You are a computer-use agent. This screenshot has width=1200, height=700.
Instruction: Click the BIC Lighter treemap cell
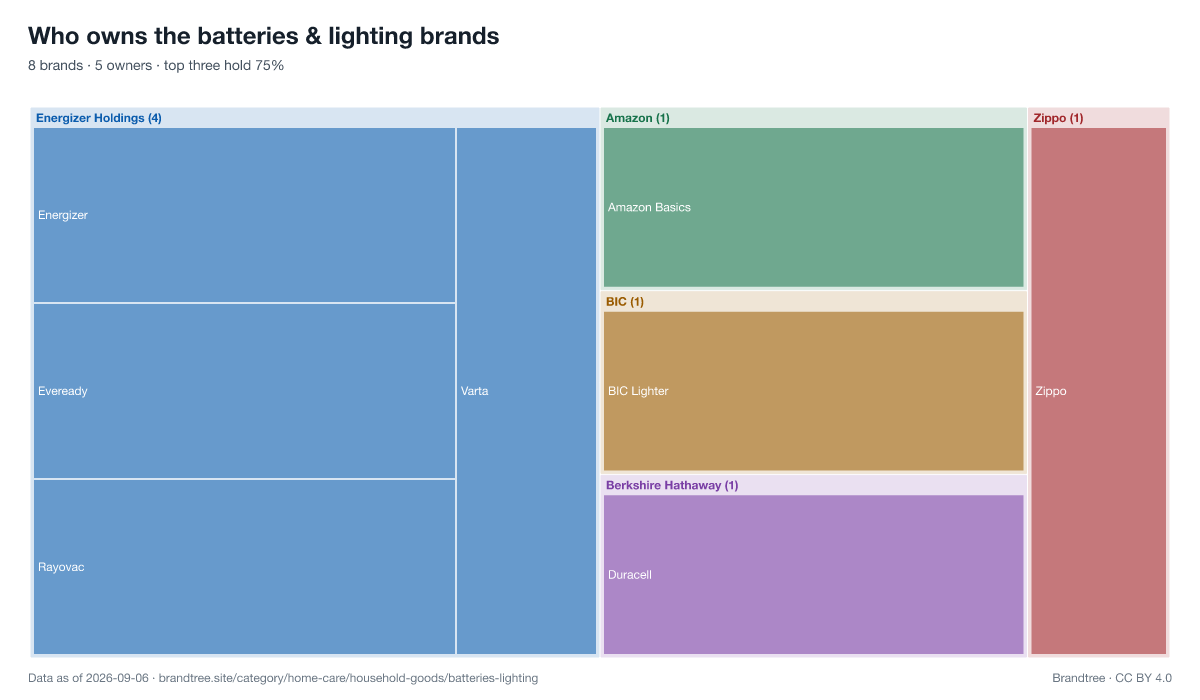pyautogui.click(x=814, y=391)
